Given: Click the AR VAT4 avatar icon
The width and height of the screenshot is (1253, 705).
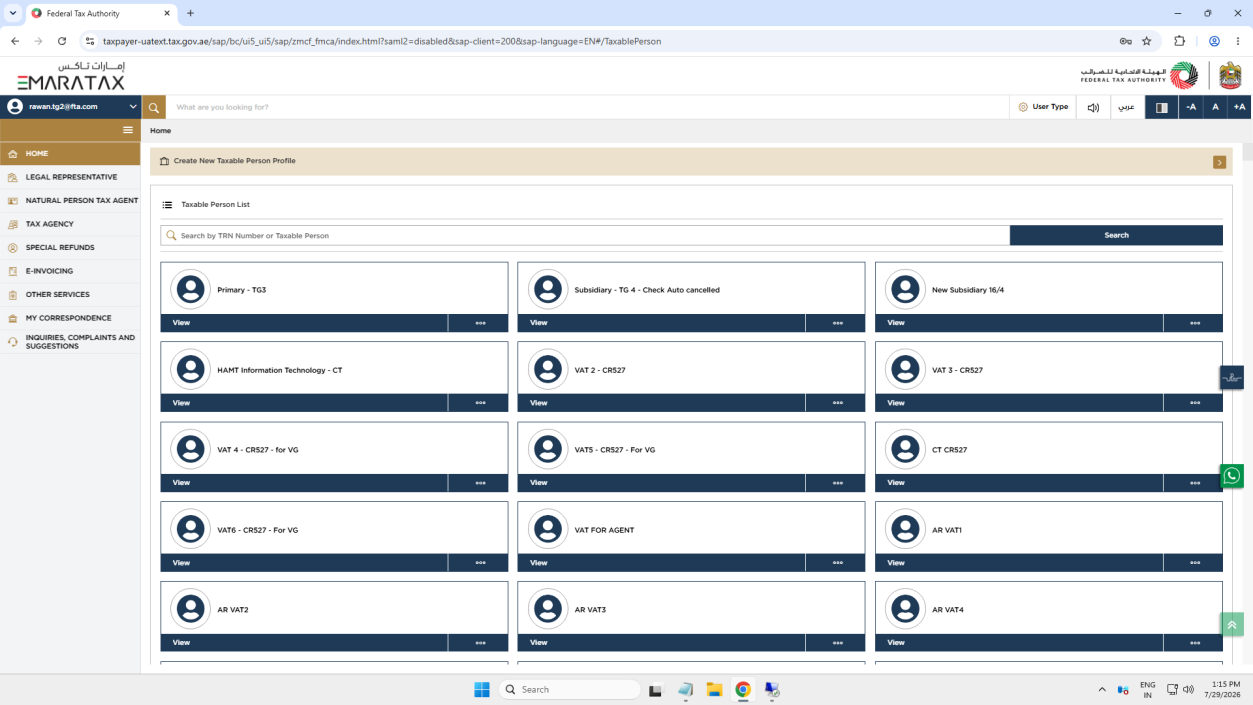Looking at the screenshot, I should click(905, 609).
